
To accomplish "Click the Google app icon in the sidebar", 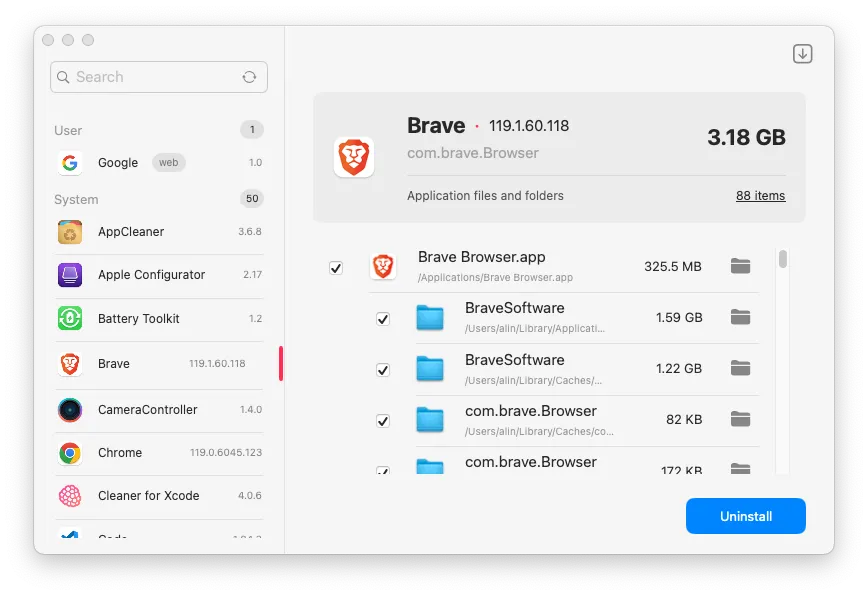I will tap(70, 163).
